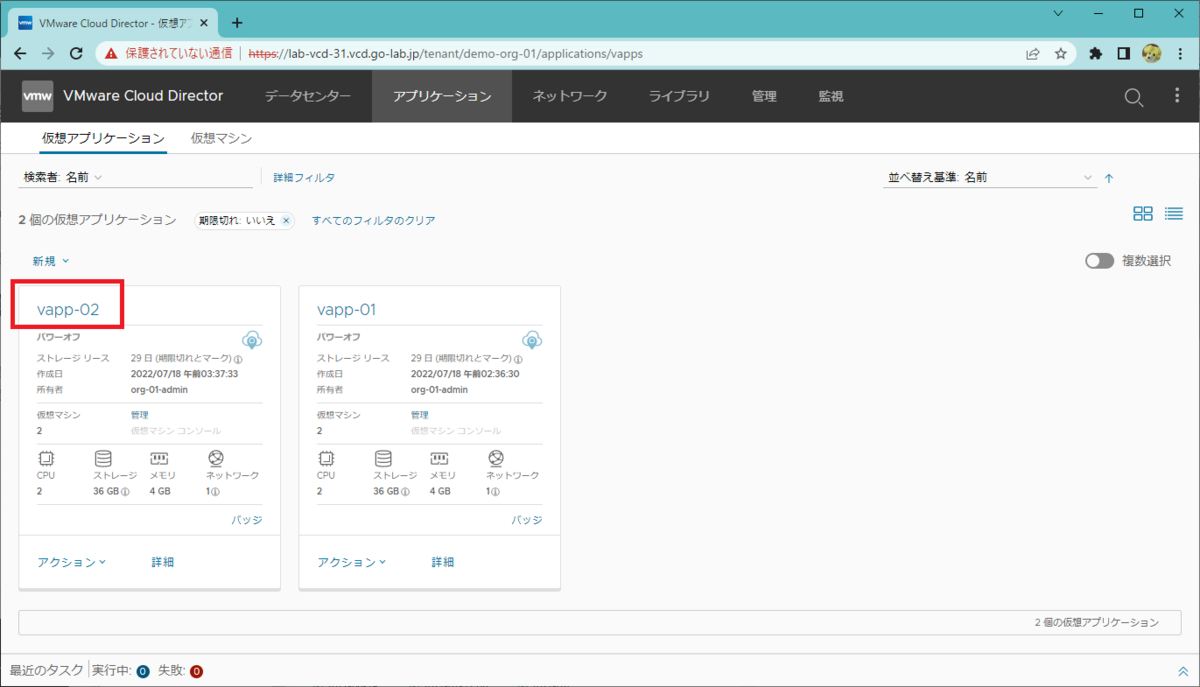Click memory icon on vapp-02 card
Image resolution: width=1200 pixels, height=687 pixels.
point(158,458)
